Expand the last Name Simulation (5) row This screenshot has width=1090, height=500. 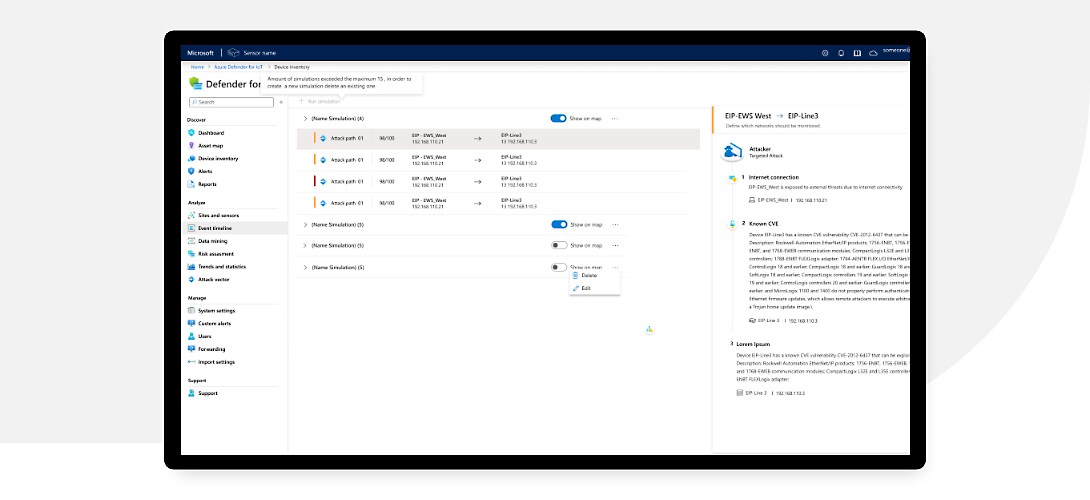pyautogui.click(x=305, y=267)
